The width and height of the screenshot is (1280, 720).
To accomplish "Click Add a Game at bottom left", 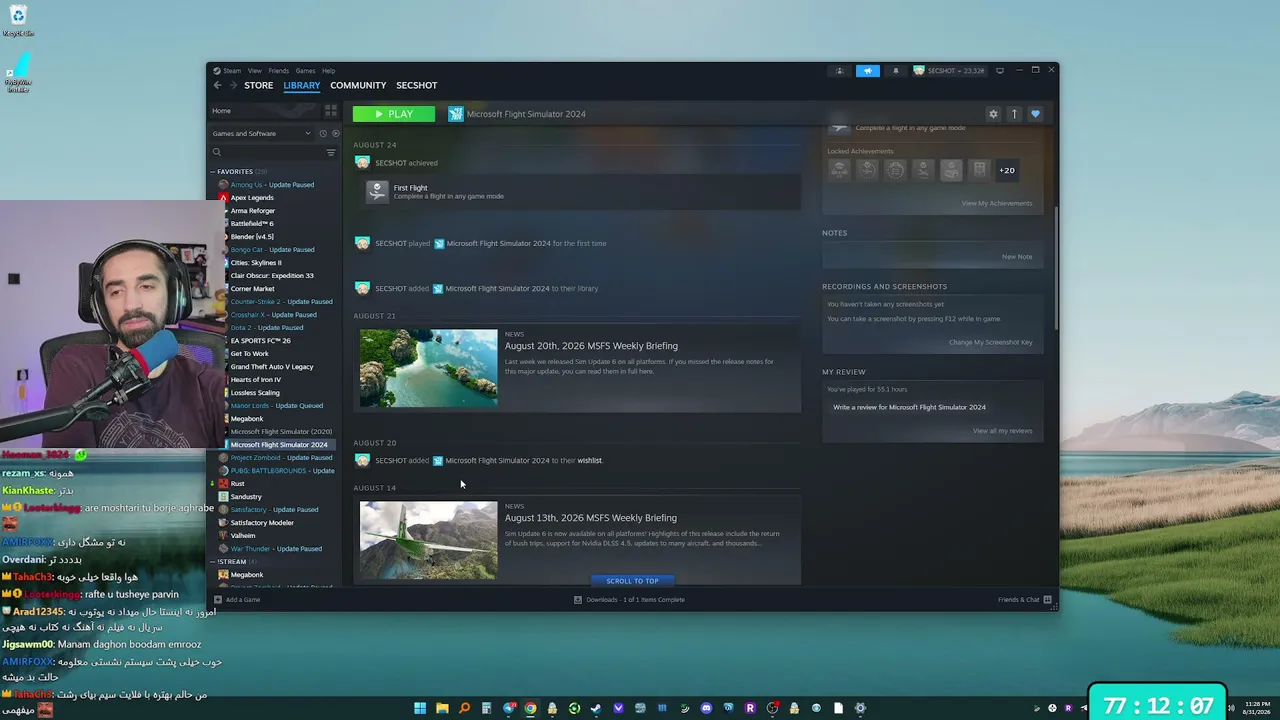I will [237, 600].
